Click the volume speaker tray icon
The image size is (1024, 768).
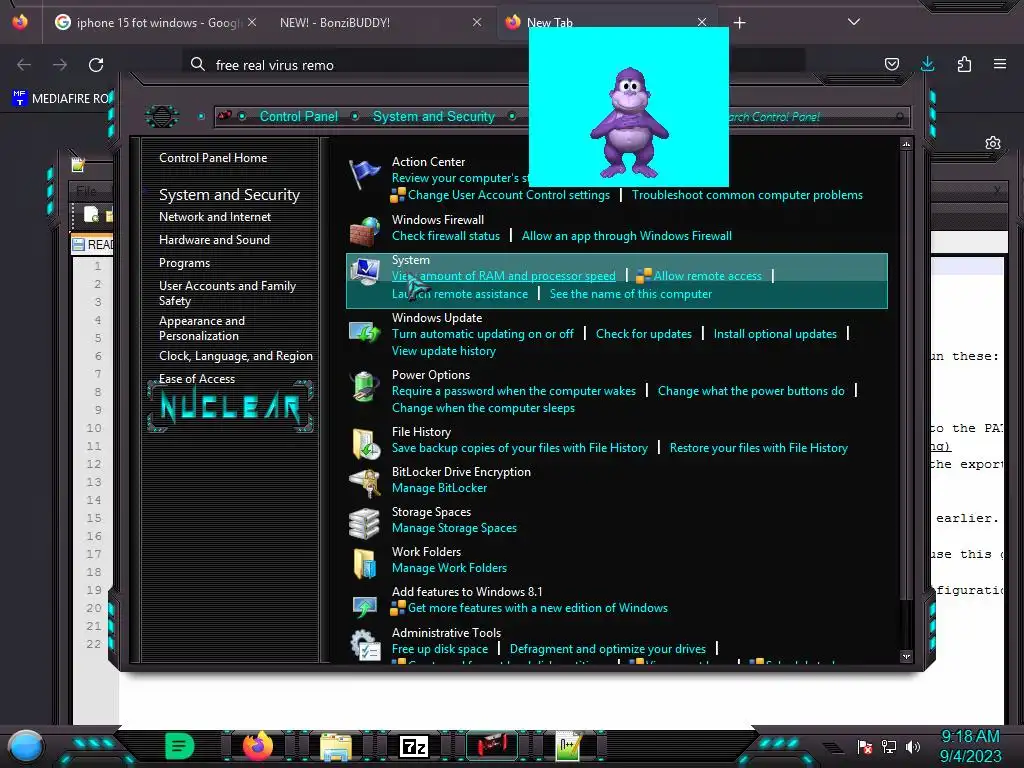(x=913, y=747)
